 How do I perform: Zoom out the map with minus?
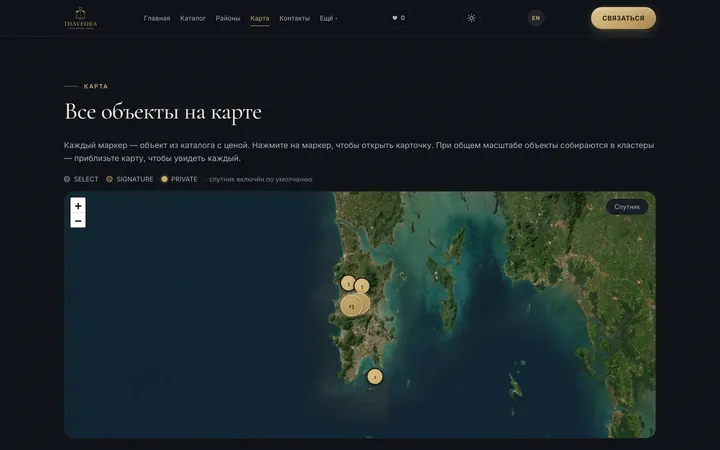point(78,221)
